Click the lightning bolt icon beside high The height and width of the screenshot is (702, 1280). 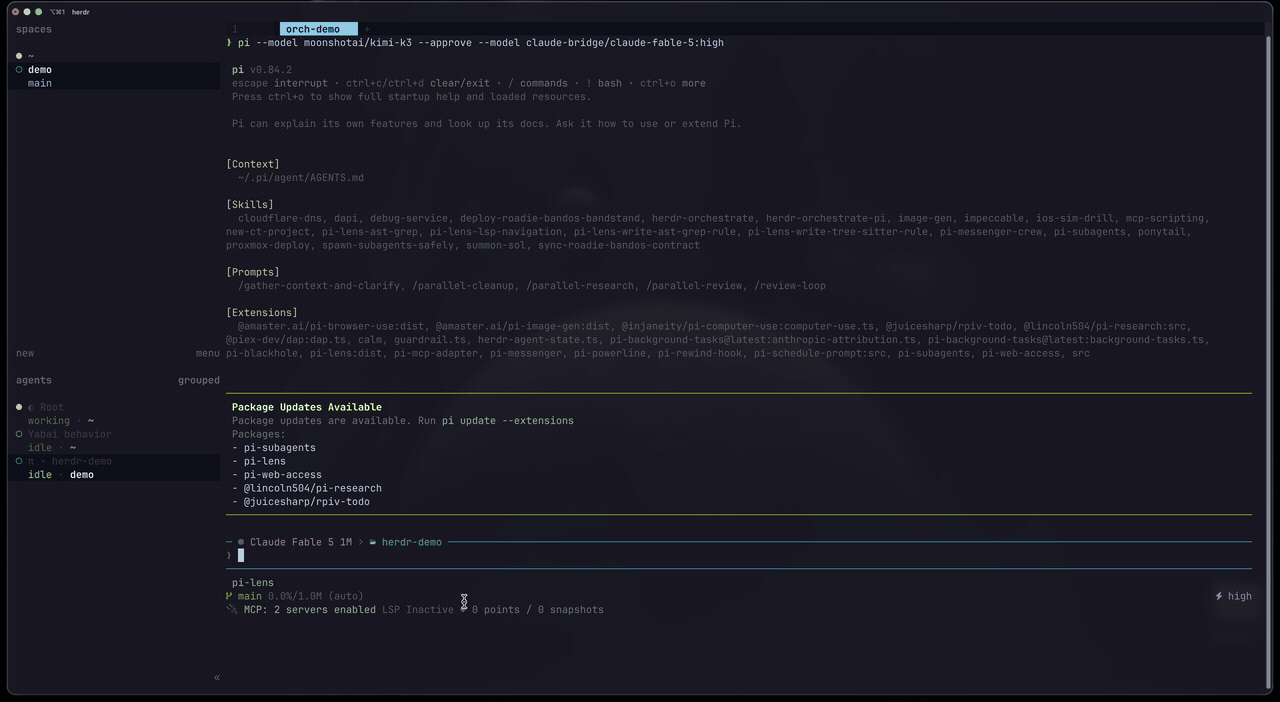(x=1219, y=596)
